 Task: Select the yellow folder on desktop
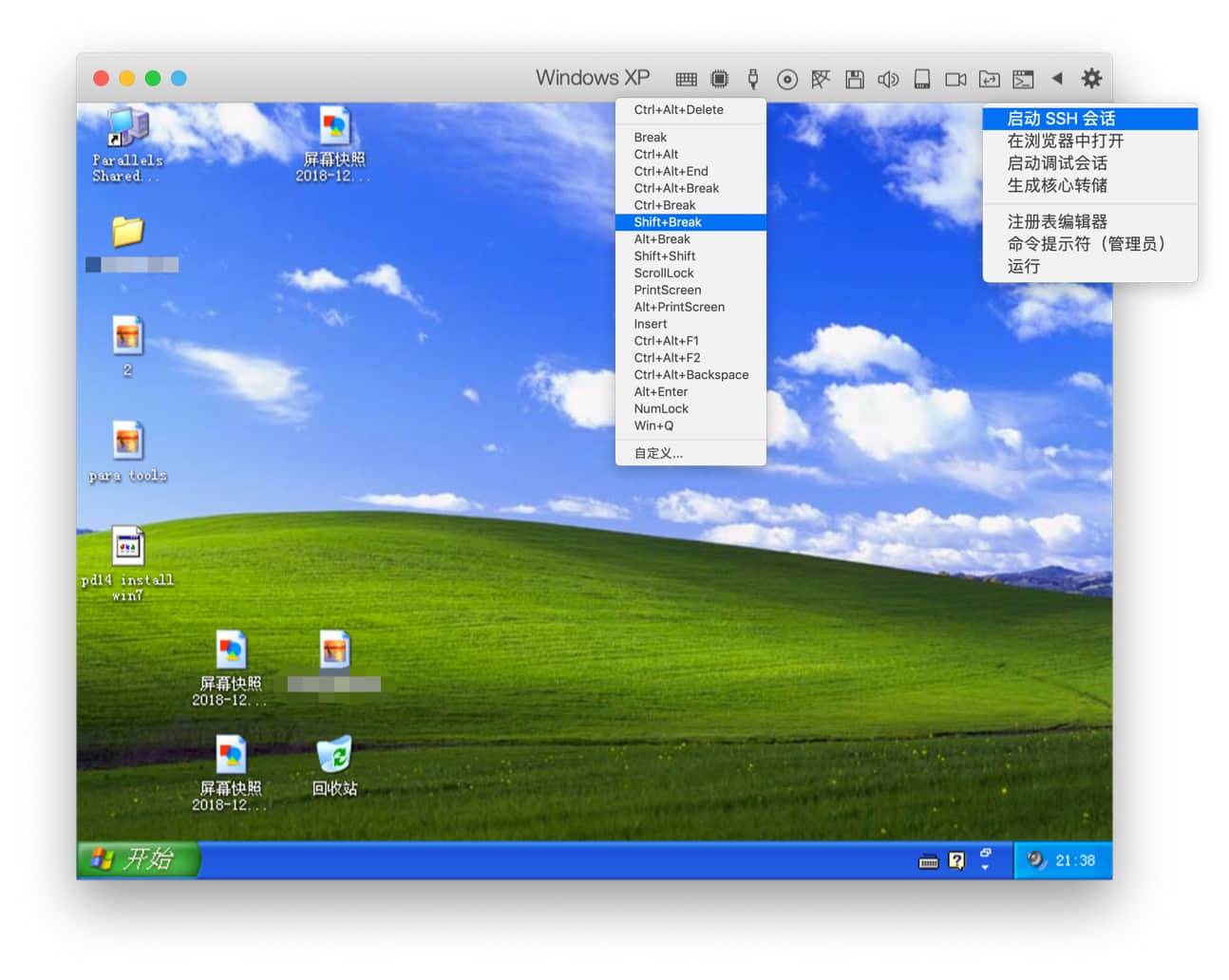[128, 232]
